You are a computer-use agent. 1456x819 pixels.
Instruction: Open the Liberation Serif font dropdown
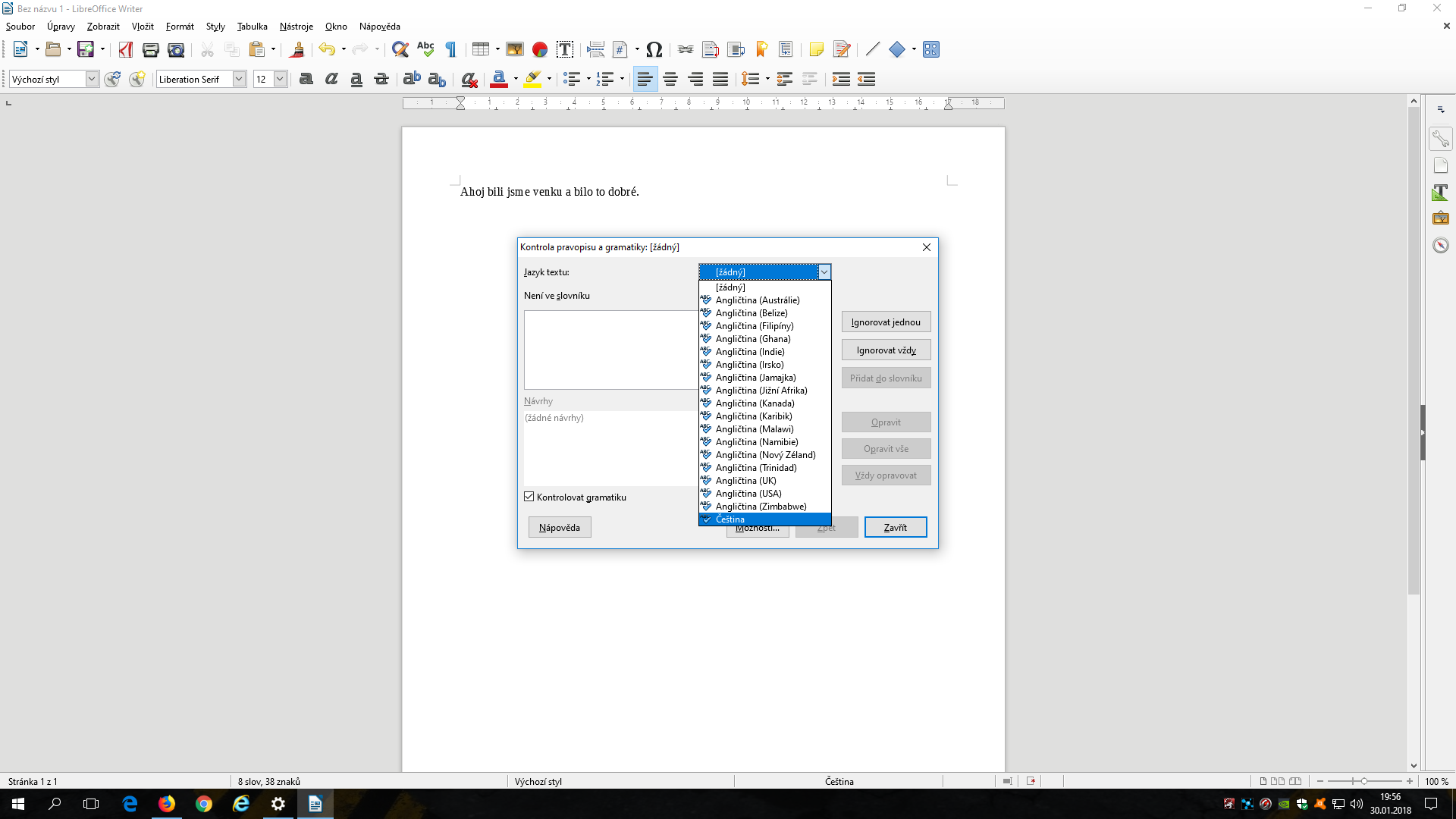239,79
